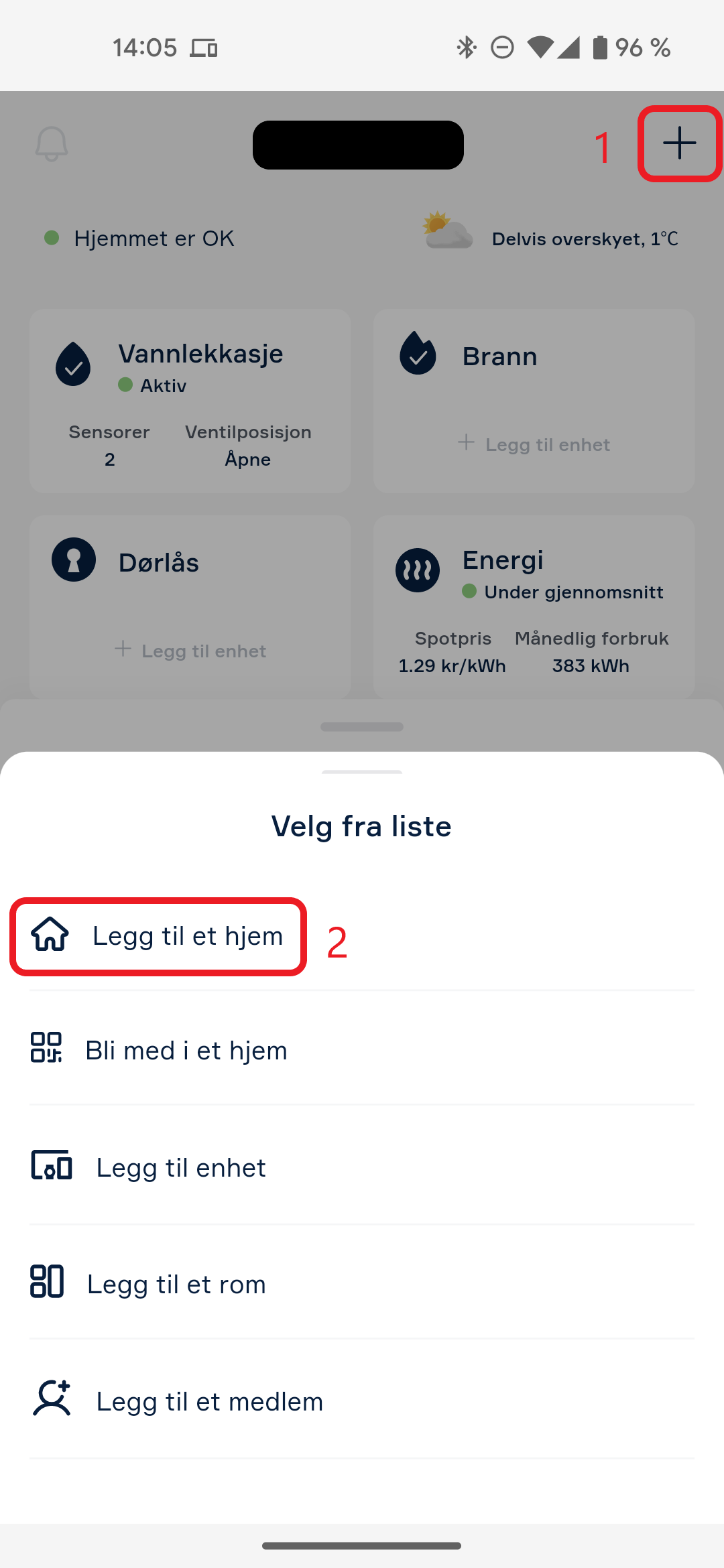Screen dimensions: 724x1568
Task: Tap the bottom sheet drag handle
Action: click(362, 771)
